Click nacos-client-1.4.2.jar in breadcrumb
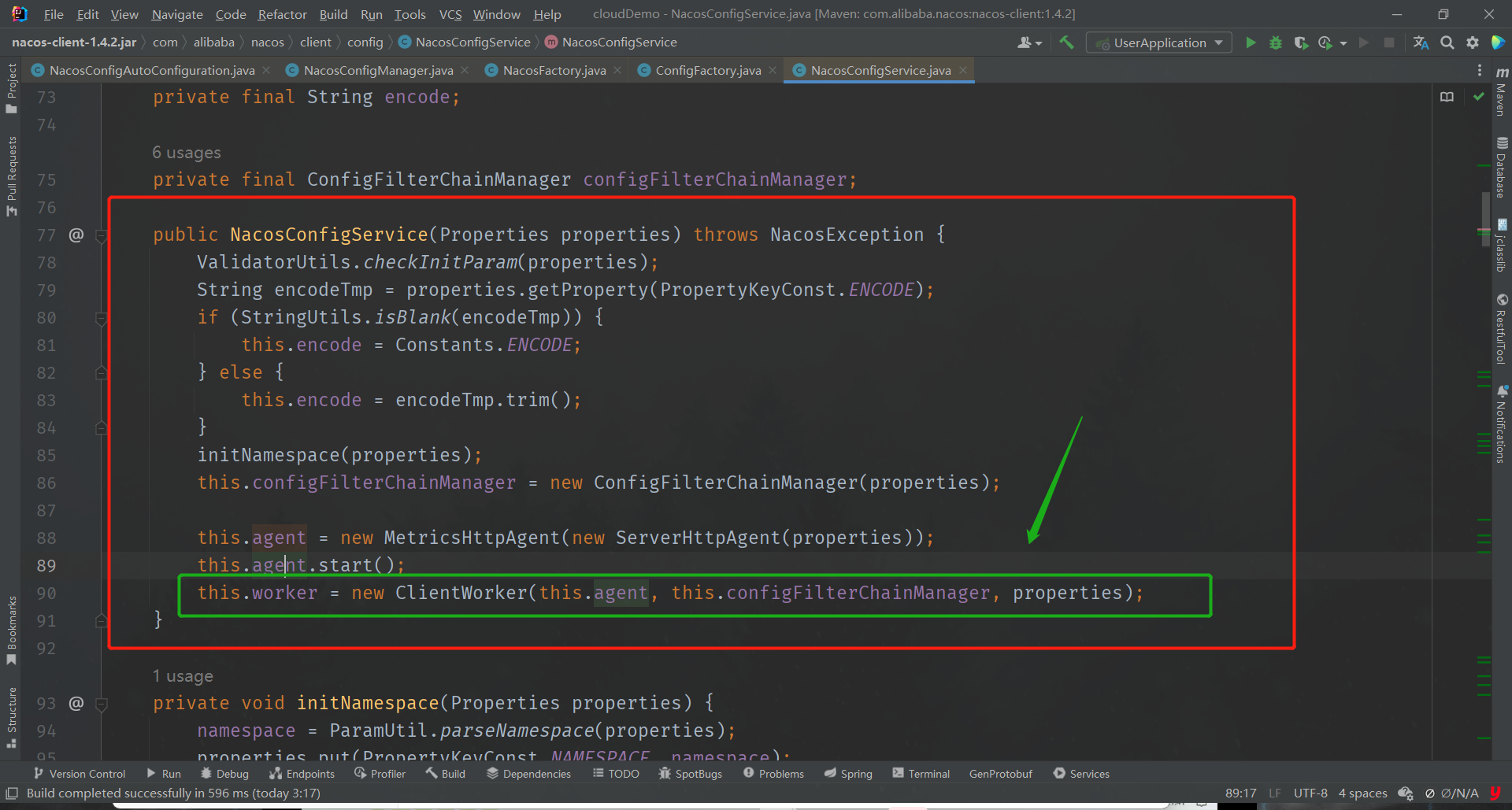This screenshot has height=810, width=1512. (x=74, y=42)
